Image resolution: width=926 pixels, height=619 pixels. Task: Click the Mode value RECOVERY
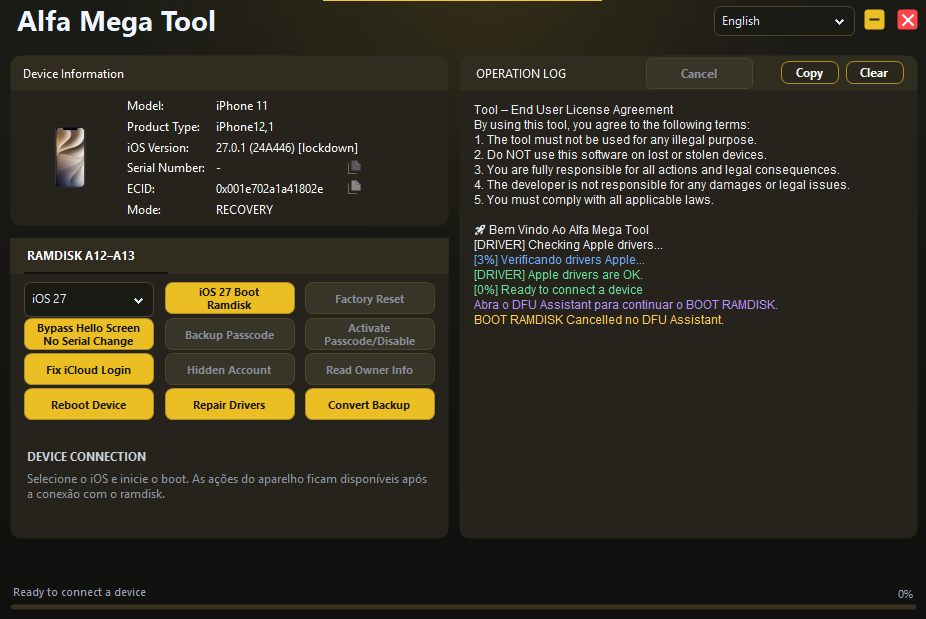pos(244,210)
